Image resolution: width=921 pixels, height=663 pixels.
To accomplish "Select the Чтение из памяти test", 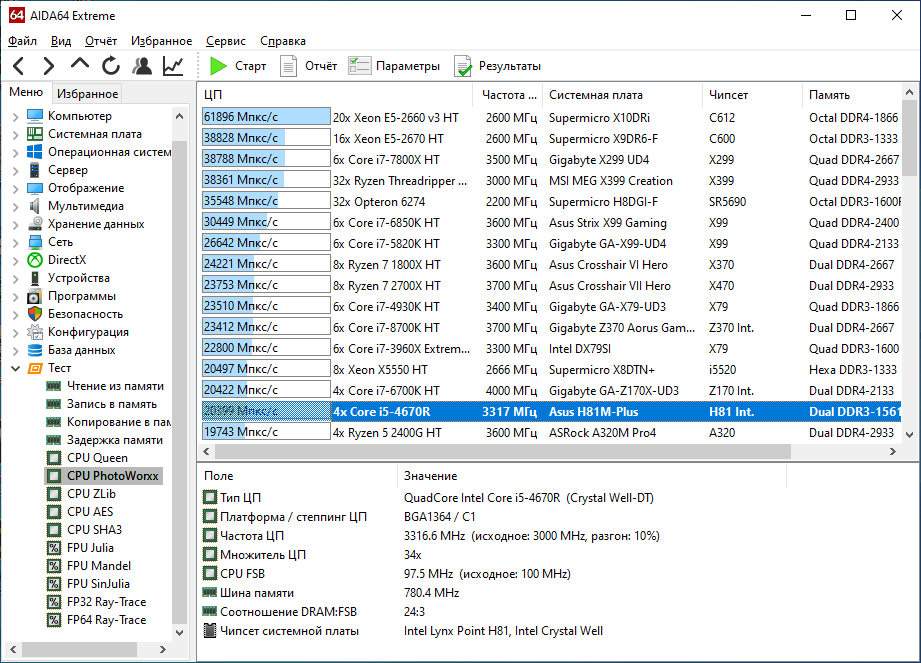I will 115,386.
